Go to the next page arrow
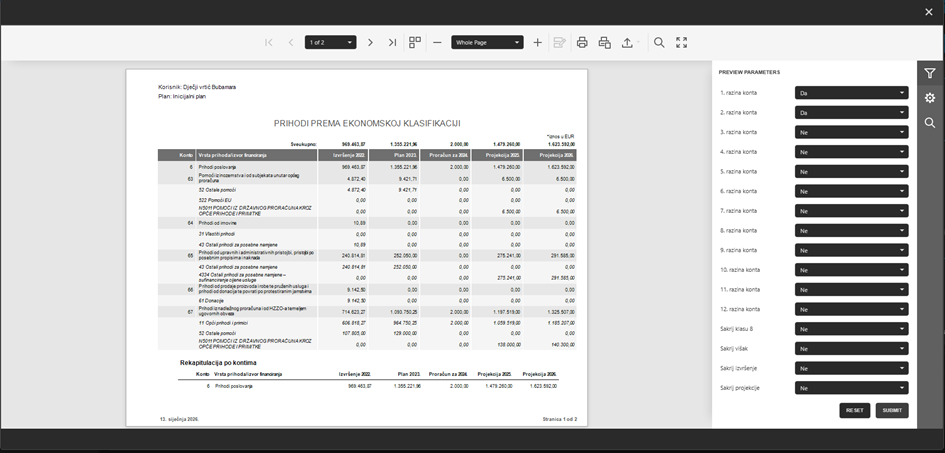 click(370, 43)
